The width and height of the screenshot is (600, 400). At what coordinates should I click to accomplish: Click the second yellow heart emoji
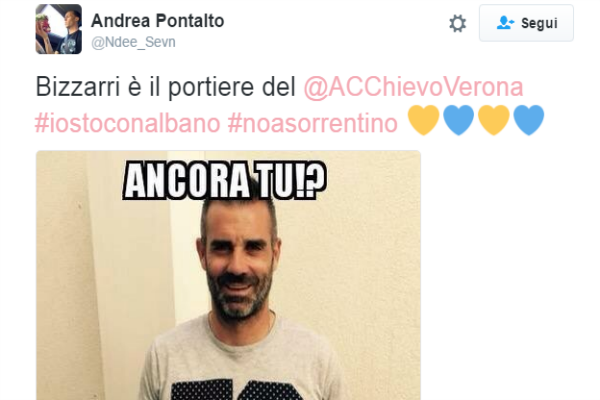494,120
